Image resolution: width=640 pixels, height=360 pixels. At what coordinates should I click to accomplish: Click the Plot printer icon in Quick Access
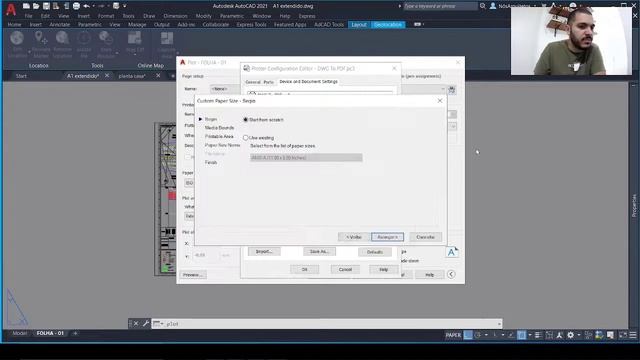pos(76,6)
